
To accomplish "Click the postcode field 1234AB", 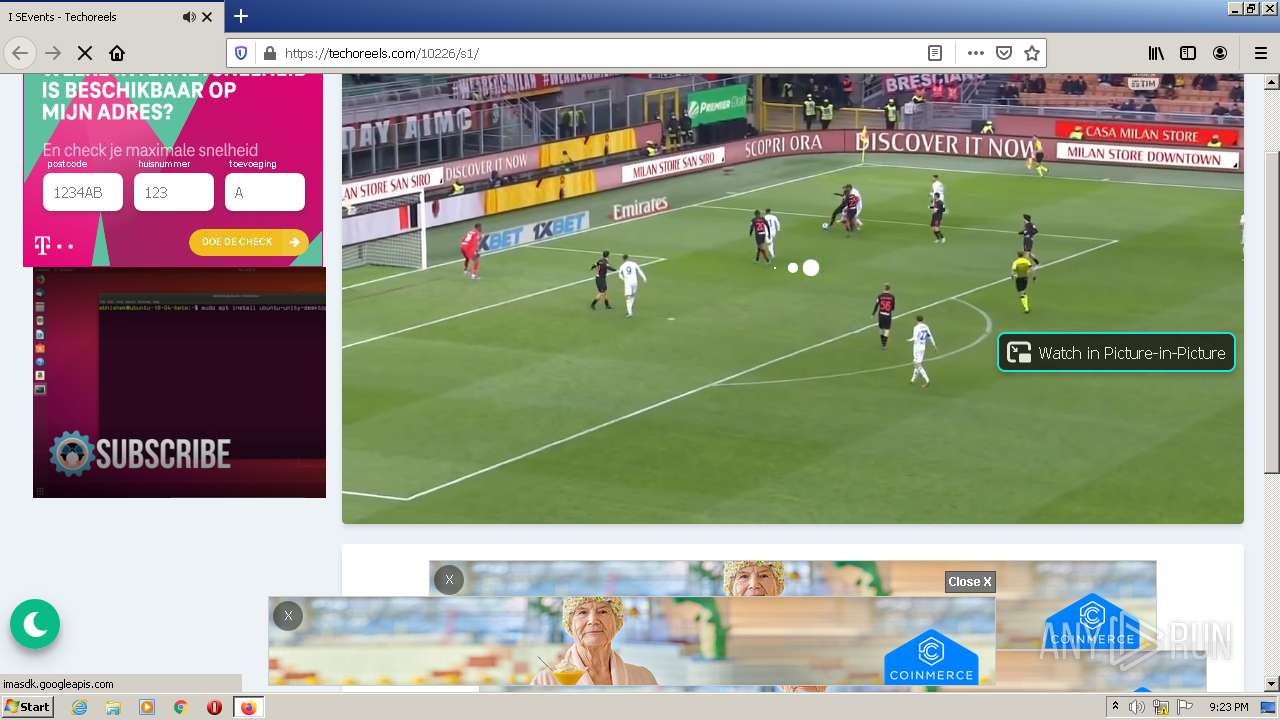I will 83,192.
